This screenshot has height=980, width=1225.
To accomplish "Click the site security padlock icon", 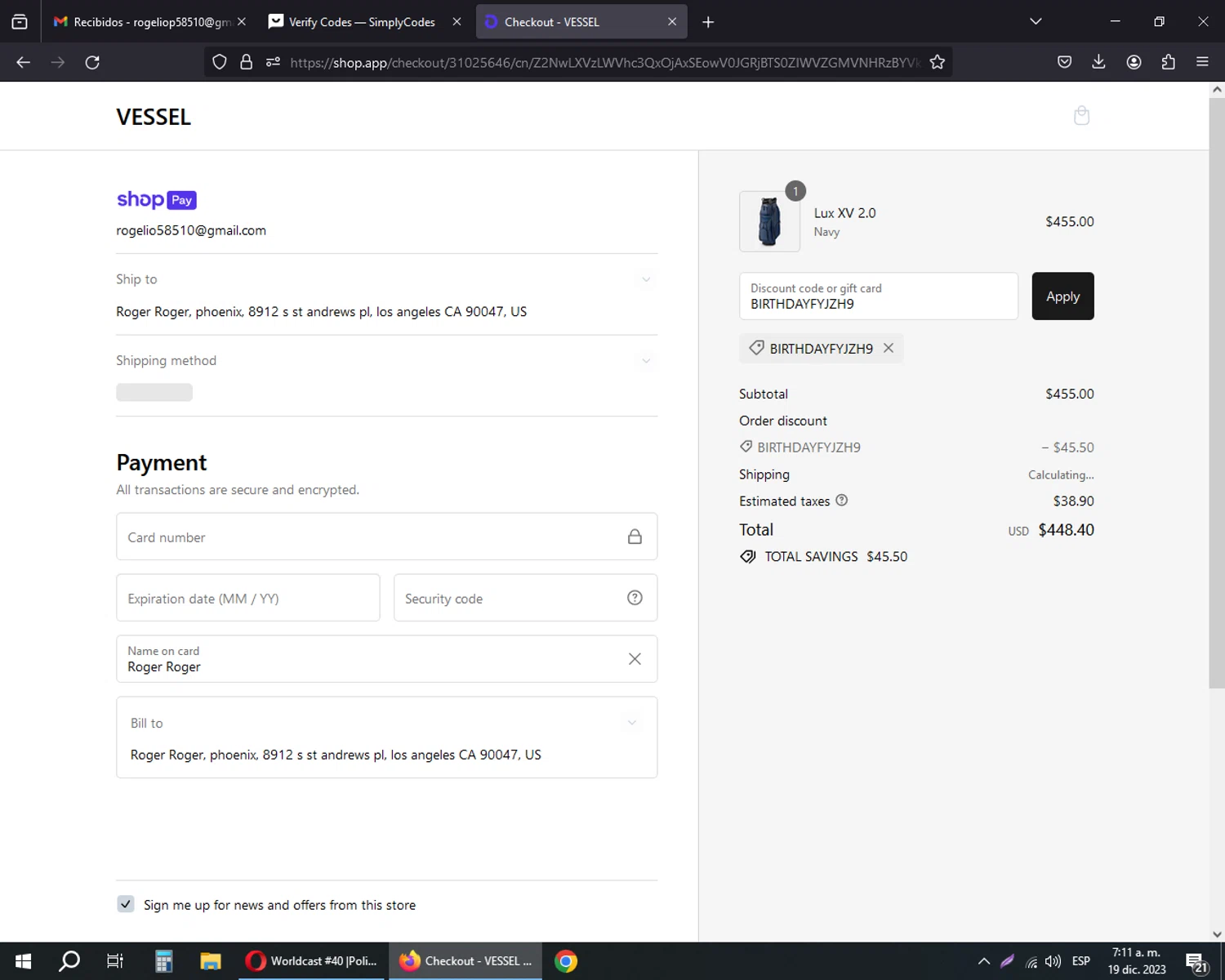I will pos(246,62).
